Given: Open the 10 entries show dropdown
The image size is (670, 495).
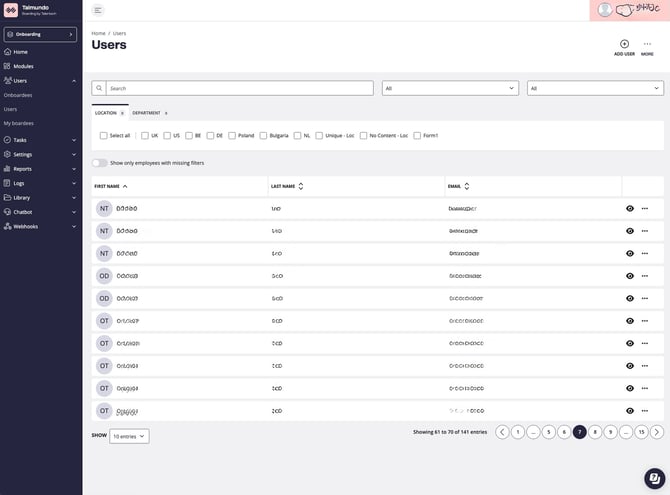Looking at the screenshot, I should [129, 436].
